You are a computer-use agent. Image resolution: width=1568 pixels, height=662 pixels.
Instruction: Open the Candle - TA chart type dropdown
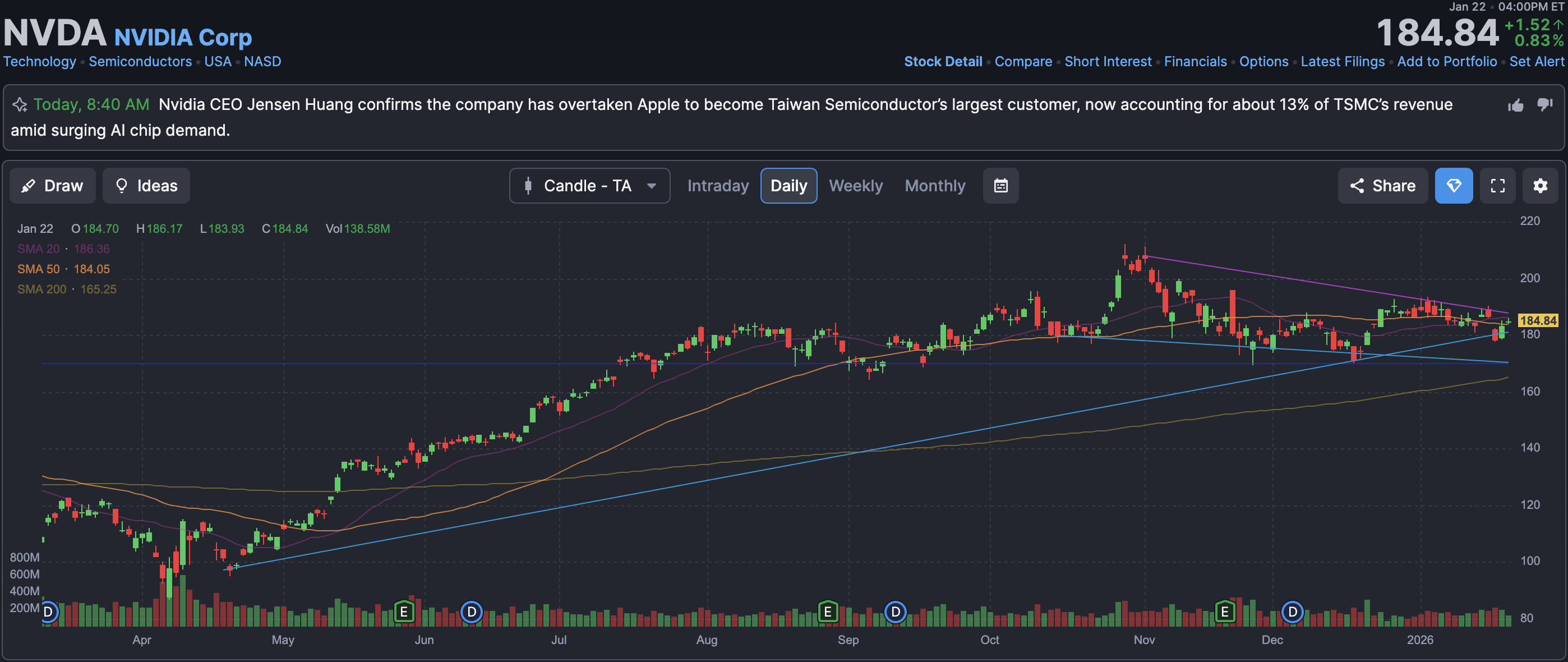tap(589, 186)
